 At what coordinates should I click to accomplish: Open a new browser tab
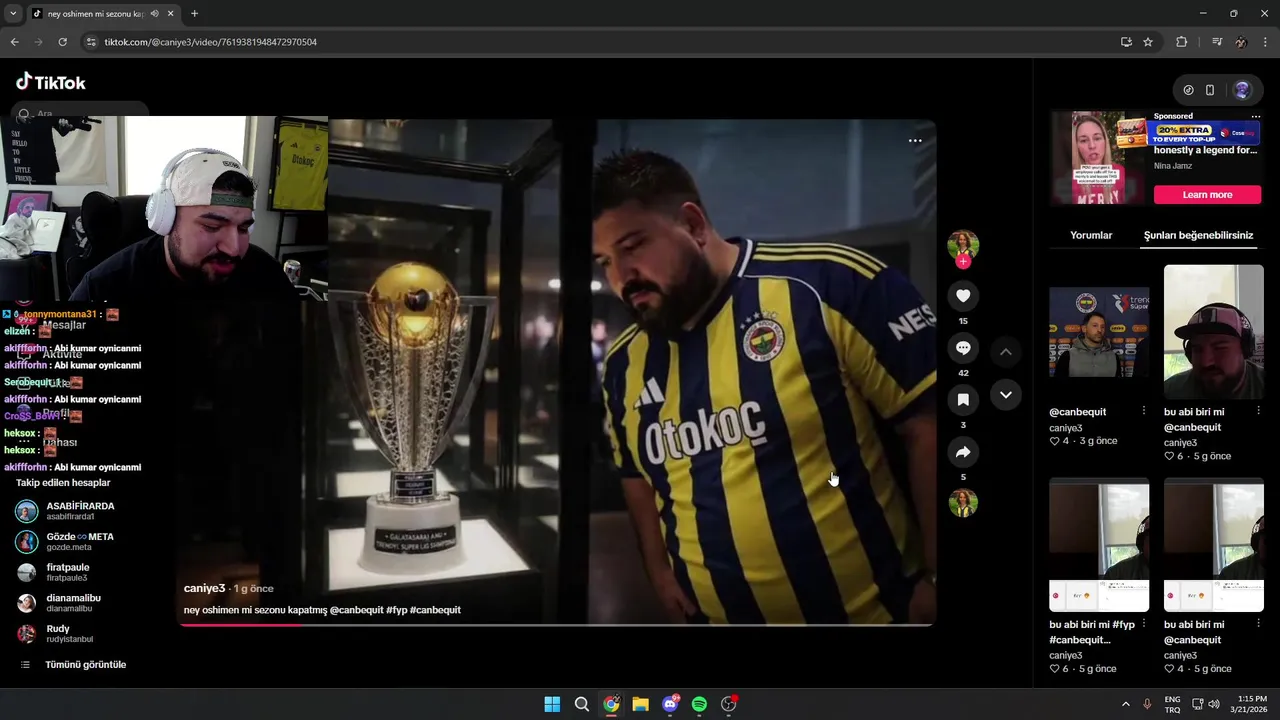194,14
